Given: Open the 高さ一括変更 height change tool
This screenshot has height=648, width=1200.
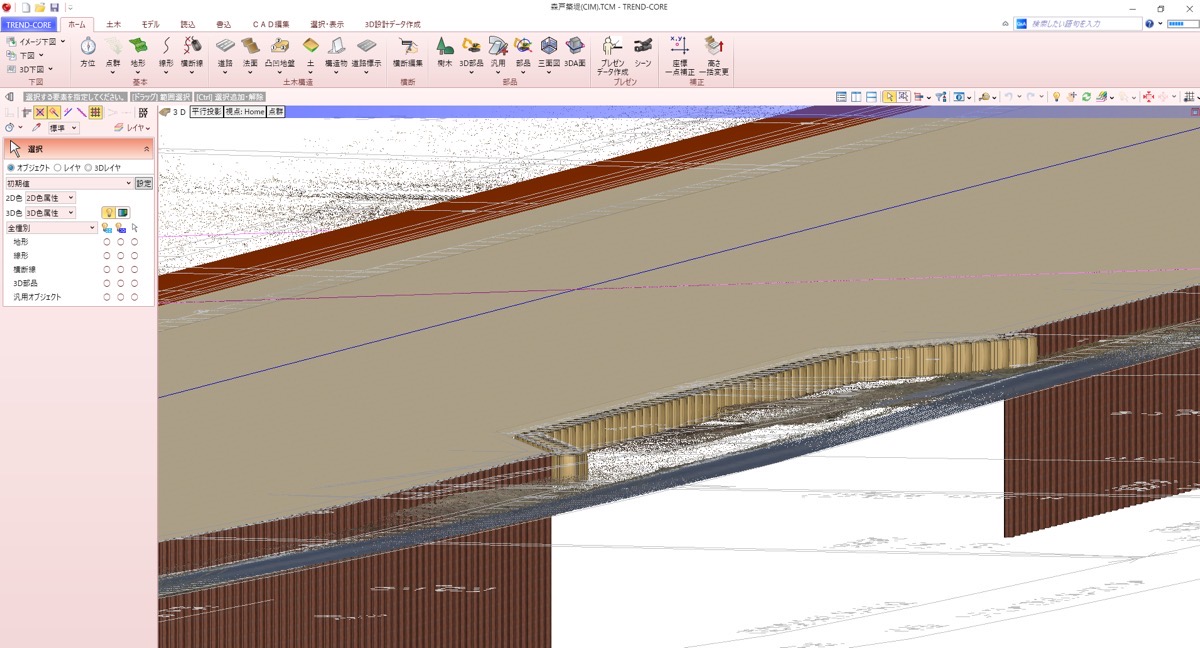Looking at the screenshot, I should pos(714,48).
